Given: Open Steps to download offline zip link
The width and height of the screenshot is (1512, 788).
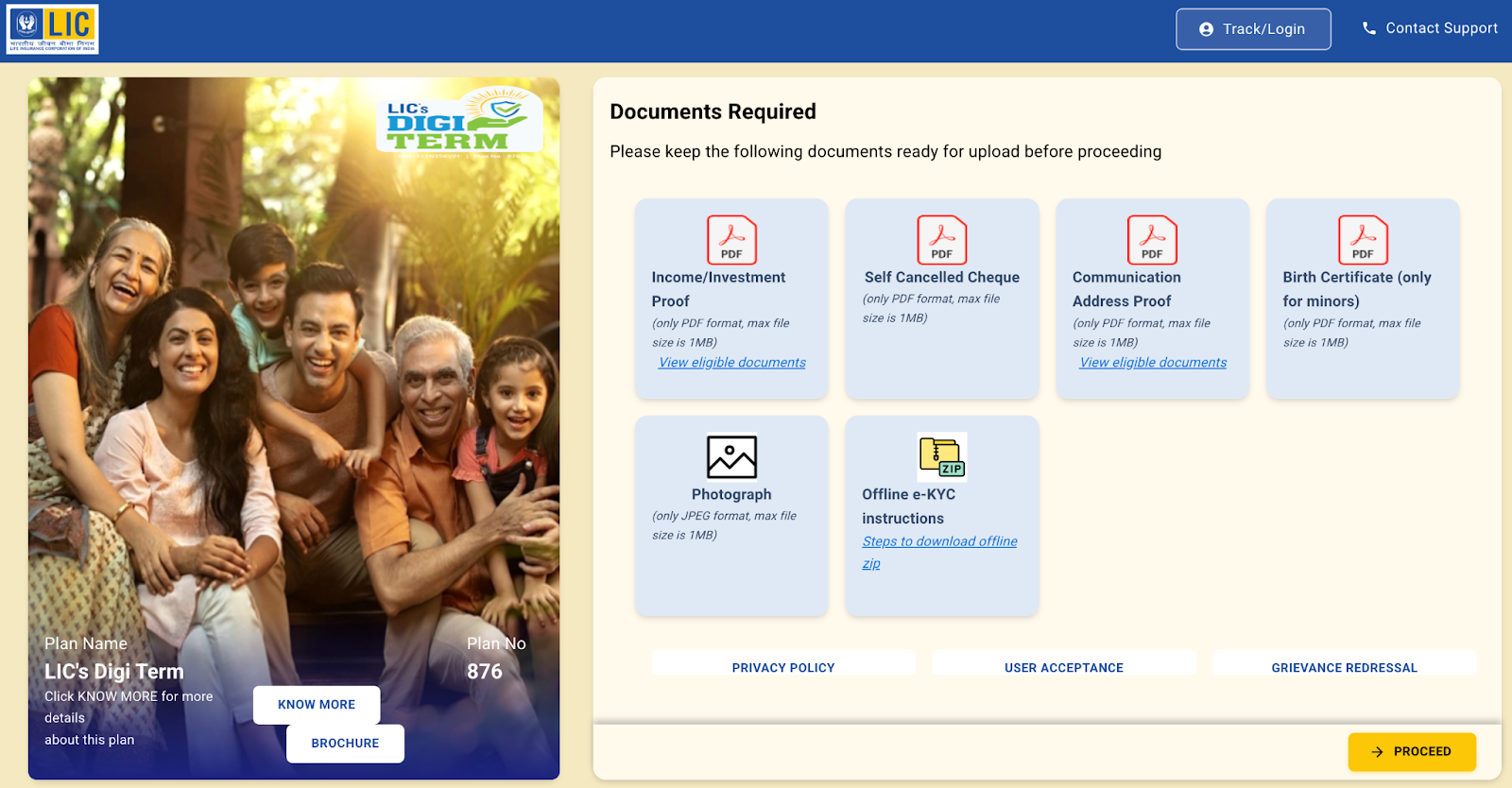Looking at the screenshot, I should [939, 552].
